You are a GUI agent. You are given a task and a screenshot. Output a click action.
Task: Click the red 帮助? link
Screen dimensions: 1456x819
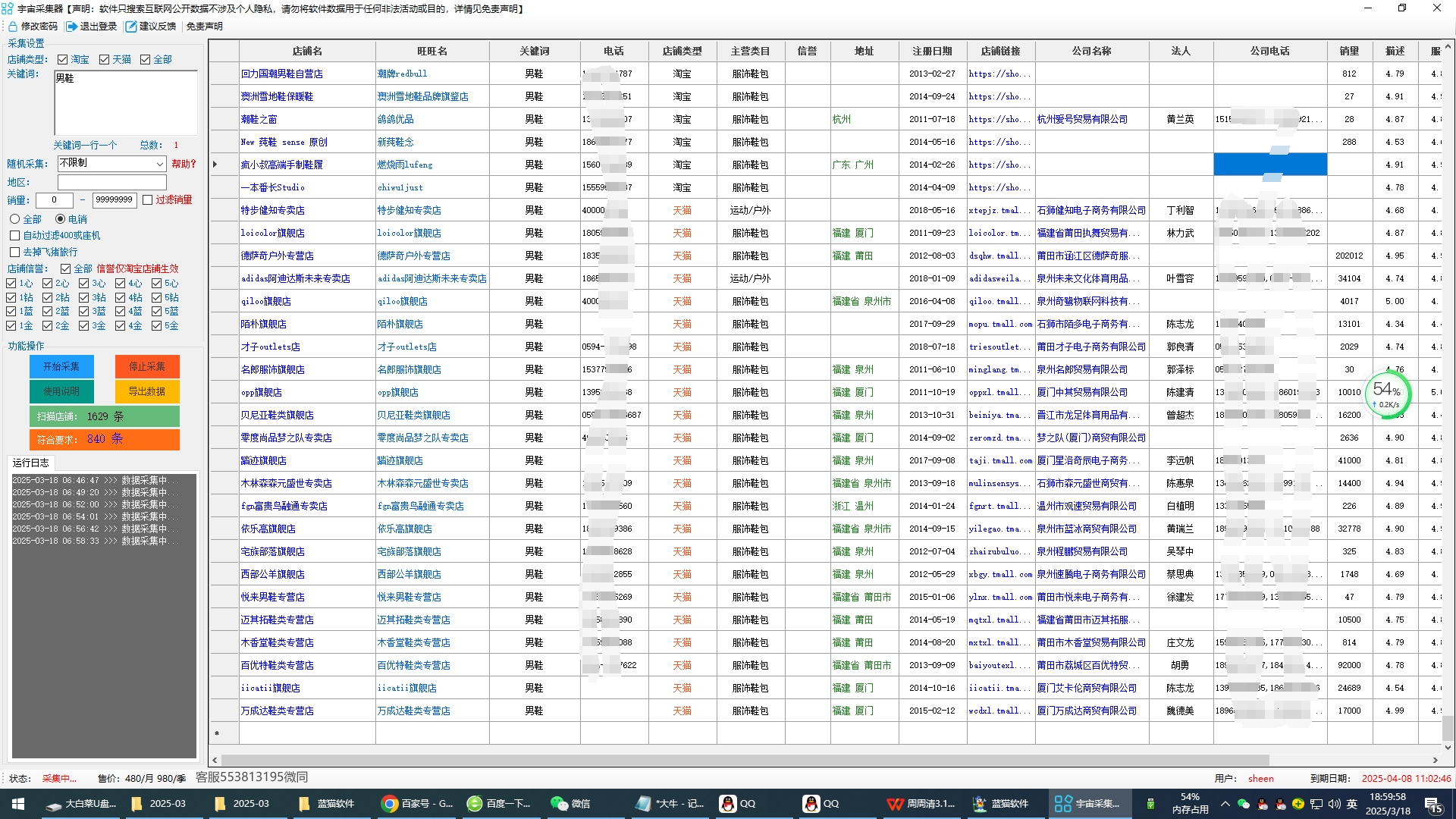(x=184, y=164)
